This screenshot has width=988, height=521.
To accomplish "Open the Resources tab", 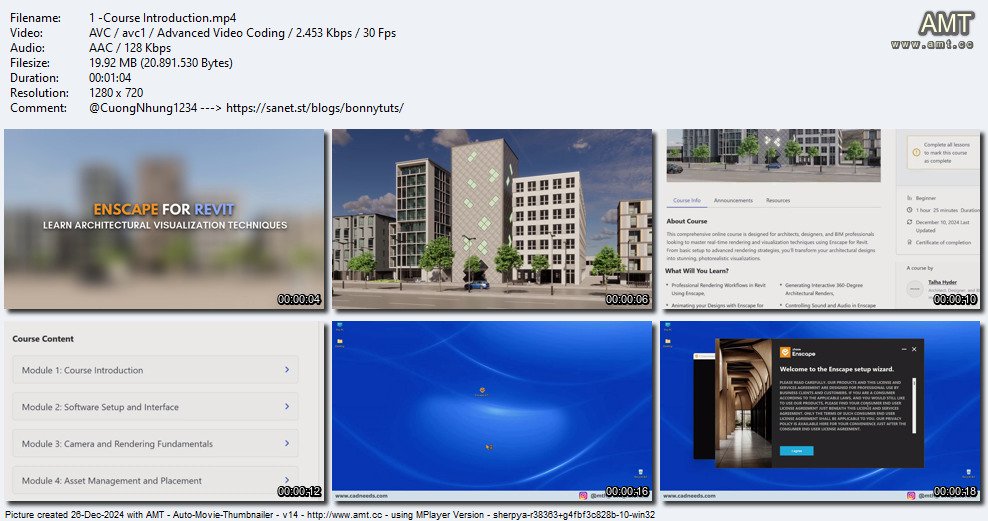I will (x=778, y=200).
